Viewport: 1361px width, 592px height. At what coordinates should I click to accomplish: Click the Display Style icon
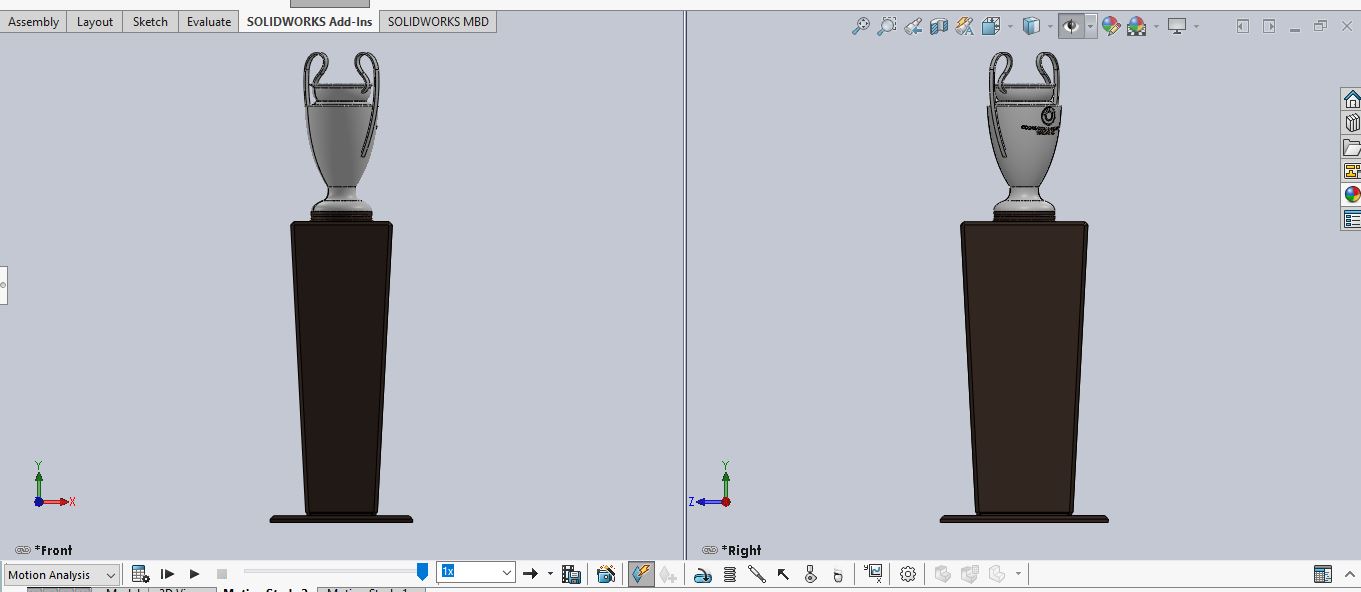pos(1031,26)
